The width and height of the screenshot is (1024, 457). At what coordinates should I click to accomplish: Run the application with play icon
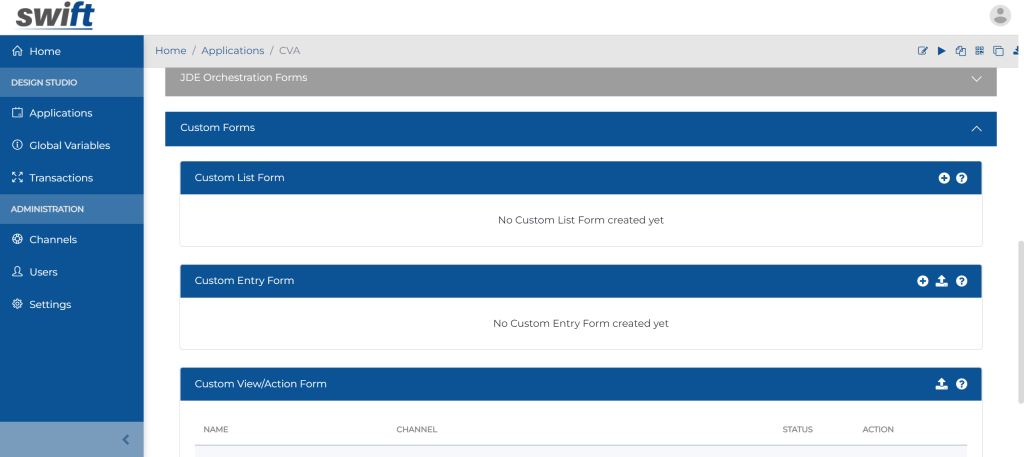click(942, 51)
